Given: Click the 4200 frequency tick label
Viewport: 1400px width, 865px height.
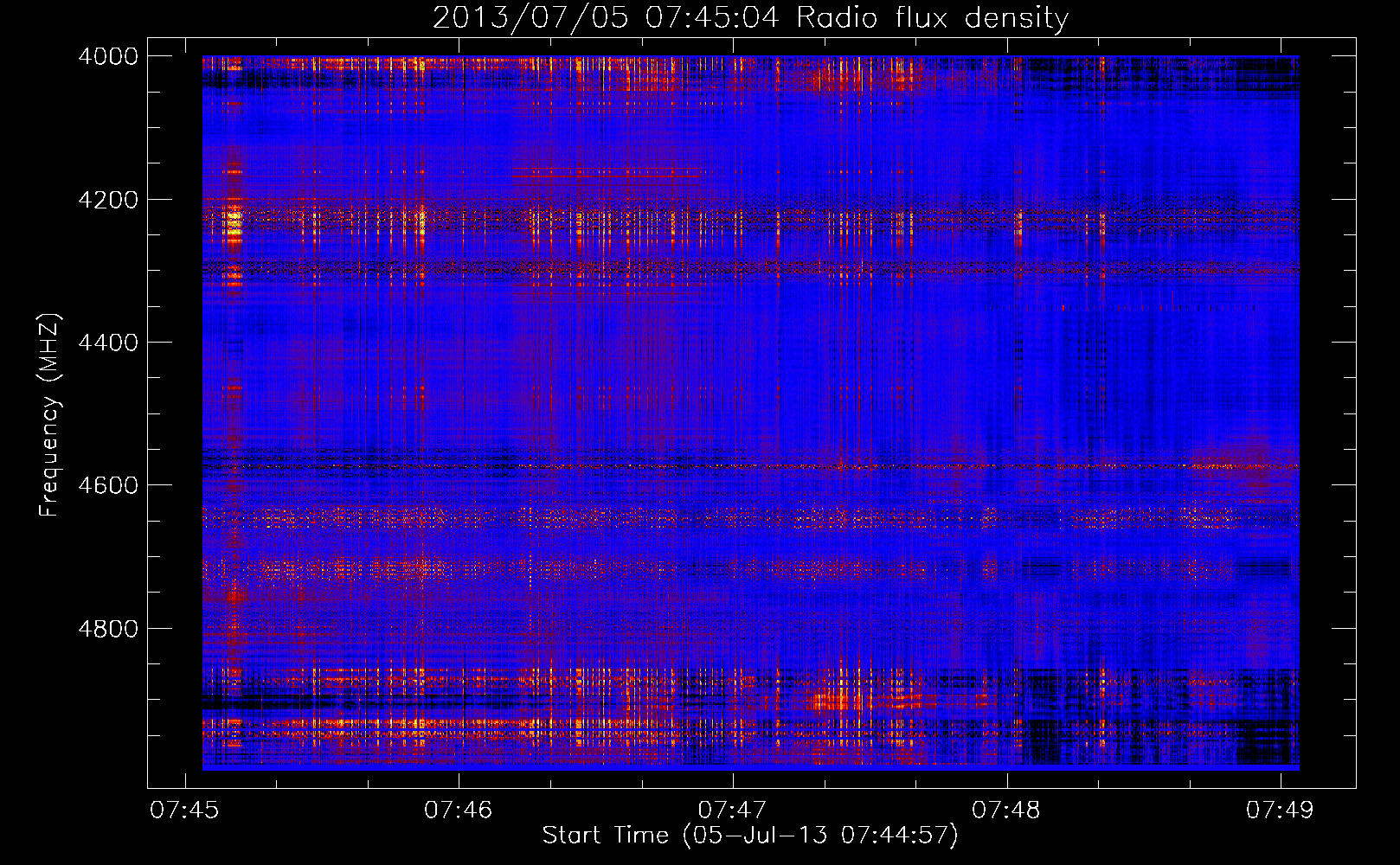Looking at the screenshot, I should click(x=108, y=200).
